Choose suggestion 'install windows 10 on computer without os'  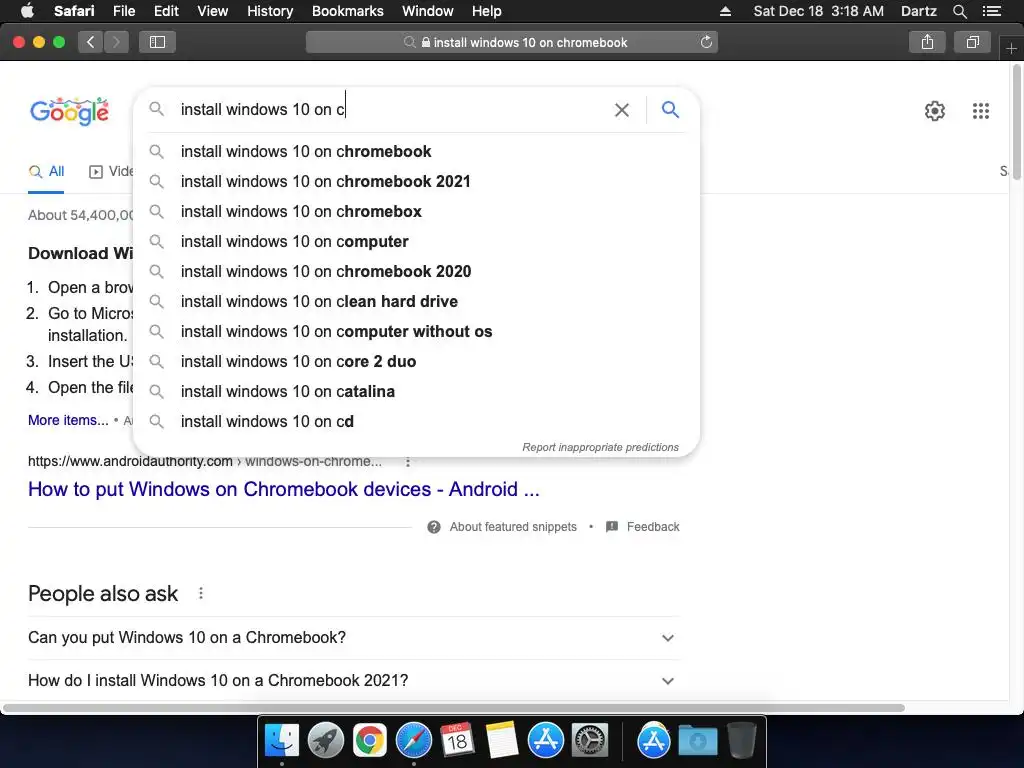tap(416, 332)
